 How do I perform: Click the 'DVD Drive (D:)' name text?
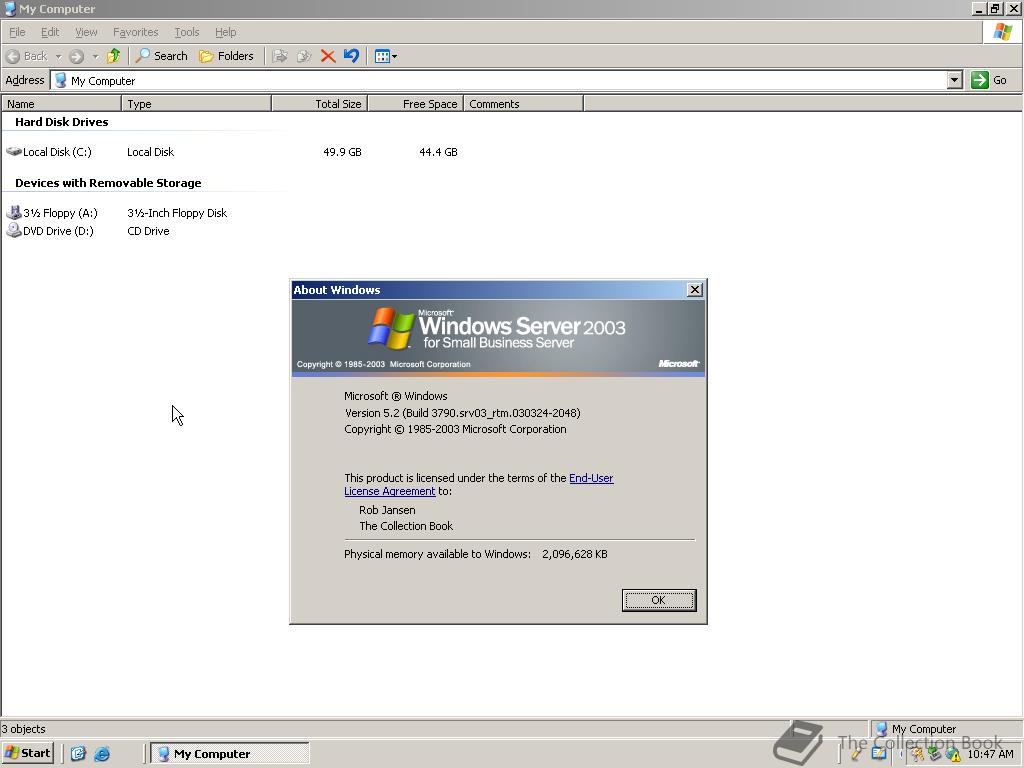58,231
